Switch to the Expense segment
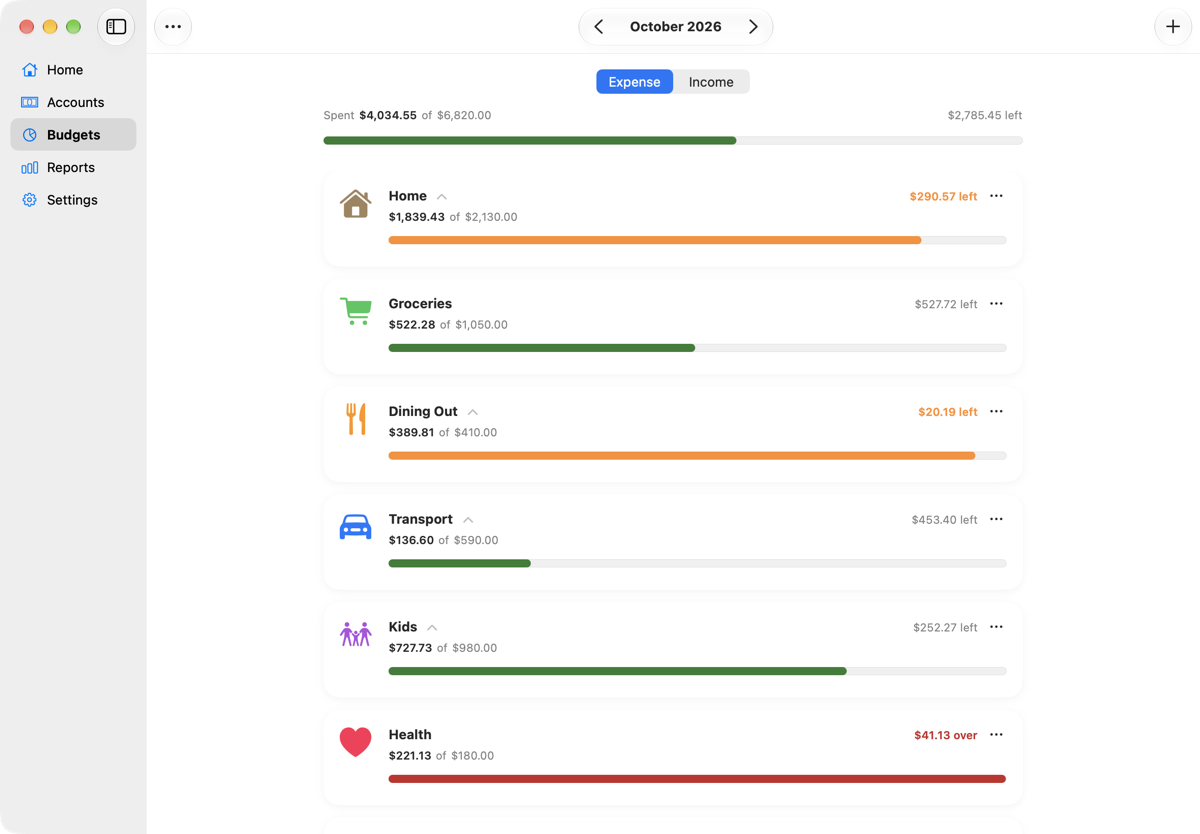Viewport: 1200px width, 834px height. pos(635,82)
